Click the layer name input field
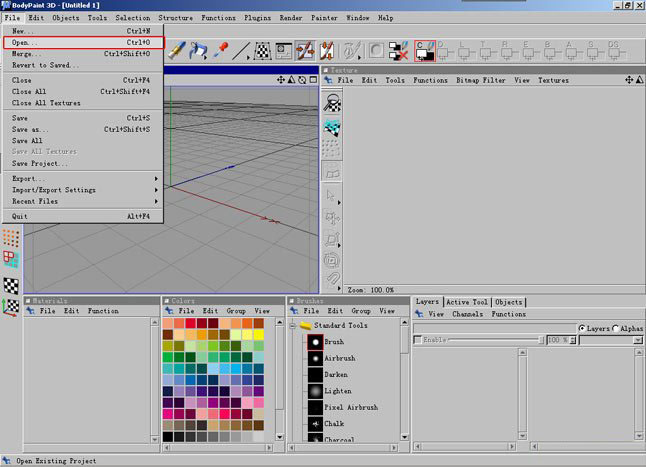 [494, 328]
